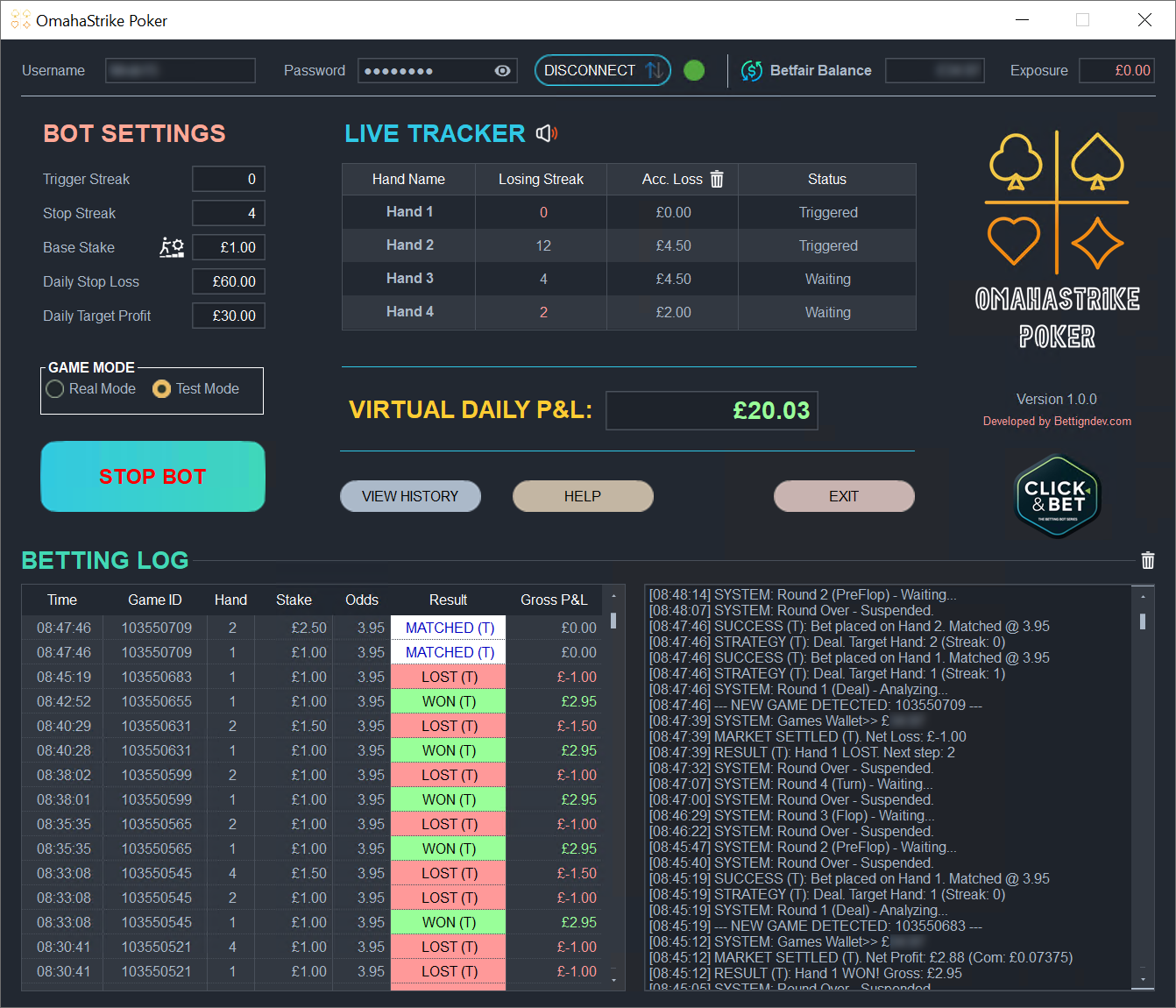Image resolution: width=1176 pixels, height=1008 pixels.
Task: Click the betting log table scroll-down arrow
Action: point(613,980)
